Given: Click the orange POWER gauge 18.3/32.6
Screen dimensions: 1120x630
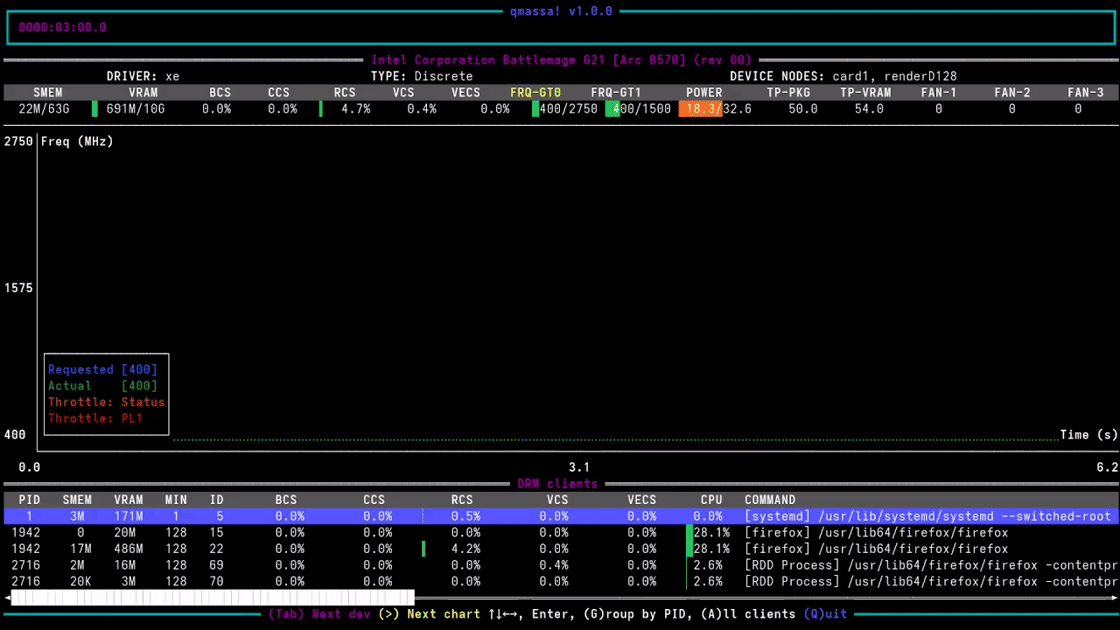Looking at the screenshot, I should pyautogui.click(x=715, y=109).
